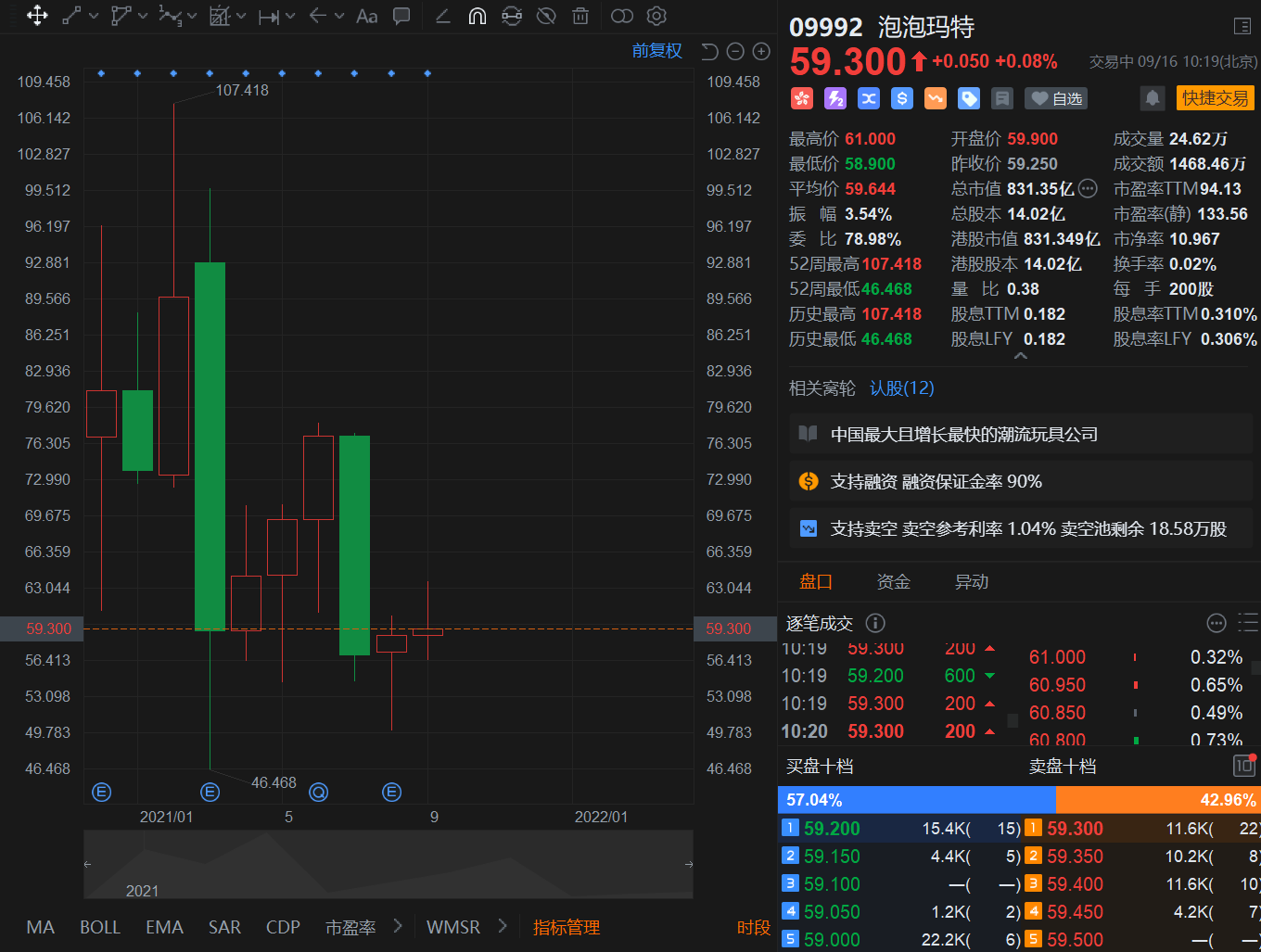Toggle the magnet snap mode
Image resolution: width=1261 pixels, height=952 pixels.
click(x=478, y=16)
